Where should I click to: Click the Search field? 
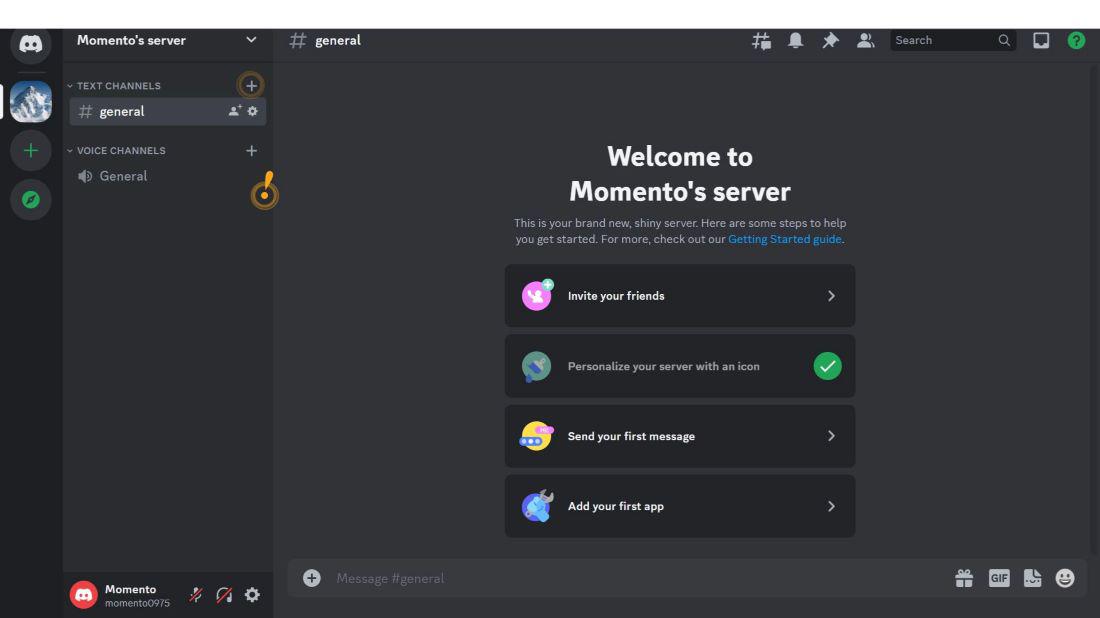(953, 41)
